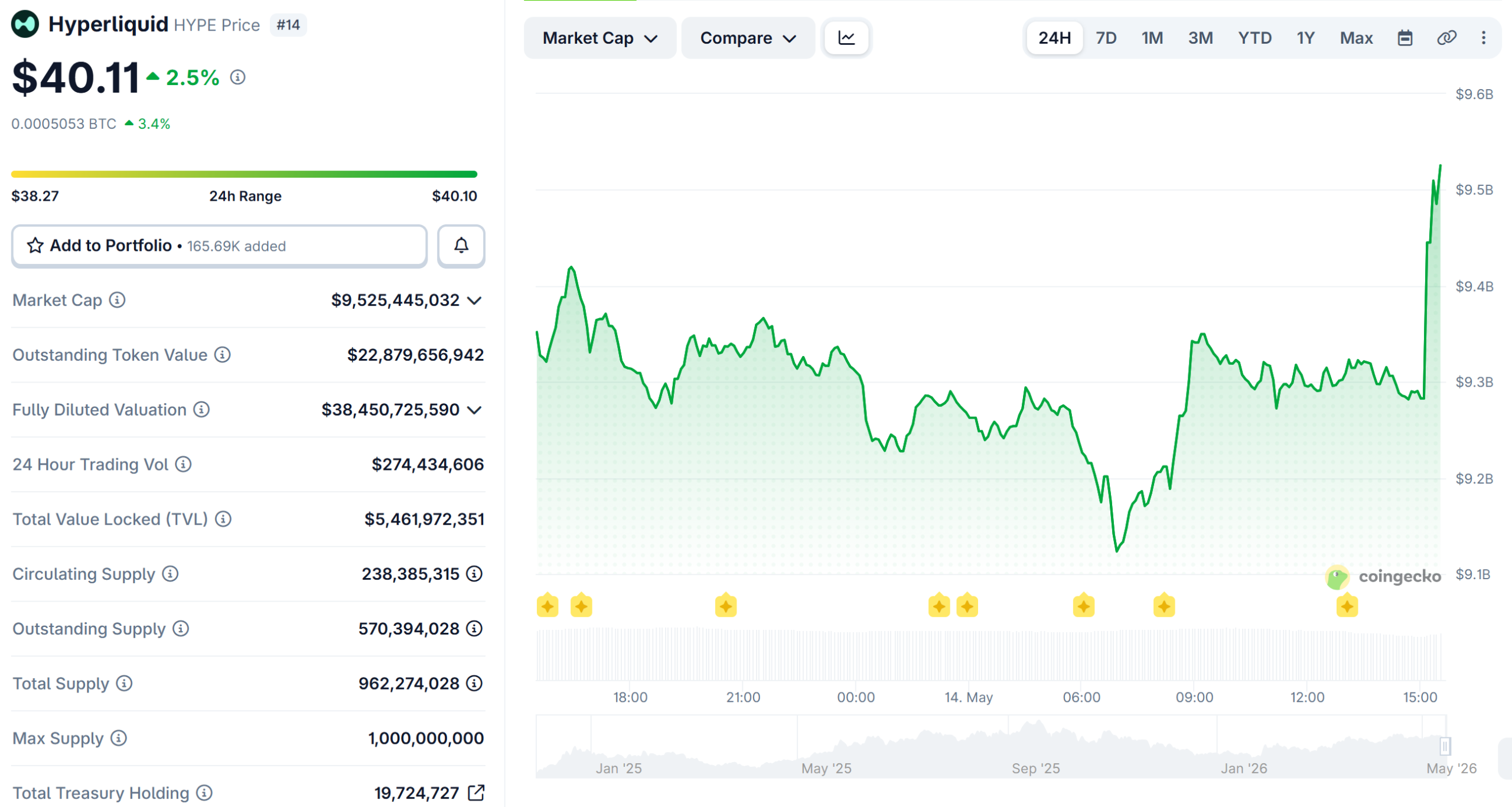The height and width of the screenshot is (807, 1512).
Task: Select the 24H time range tab
Action: tap(1054, 38)
